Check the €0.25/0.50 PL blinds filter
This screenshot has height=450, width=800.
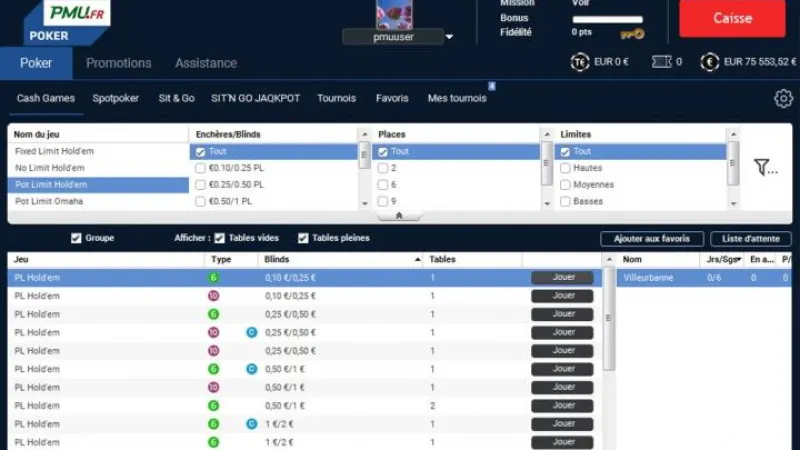click(201, 185)
